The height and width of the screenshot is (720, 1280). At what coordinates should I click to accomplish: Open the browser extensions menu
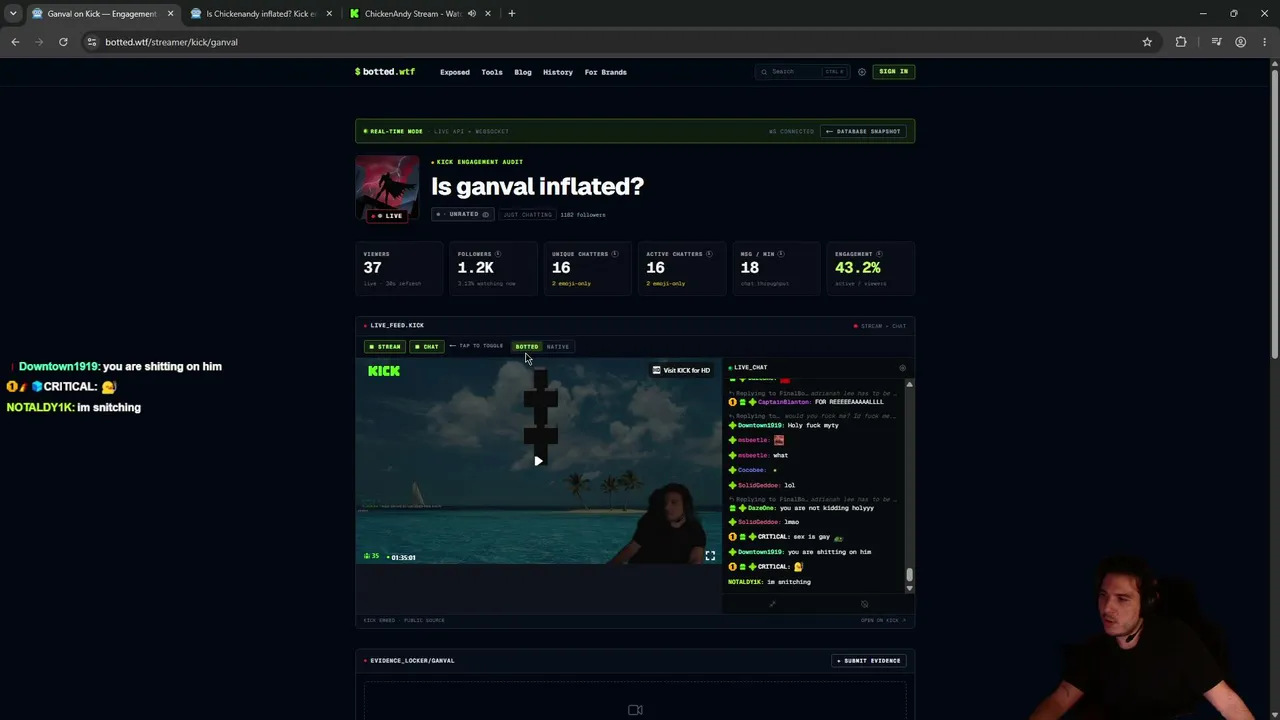1181,42
